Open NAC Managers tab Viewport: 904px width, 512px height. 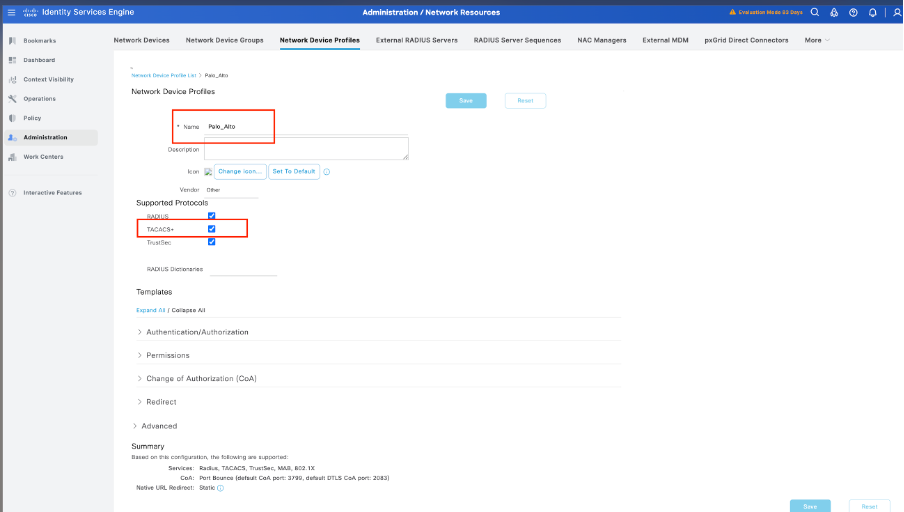(x=602, y=40)
